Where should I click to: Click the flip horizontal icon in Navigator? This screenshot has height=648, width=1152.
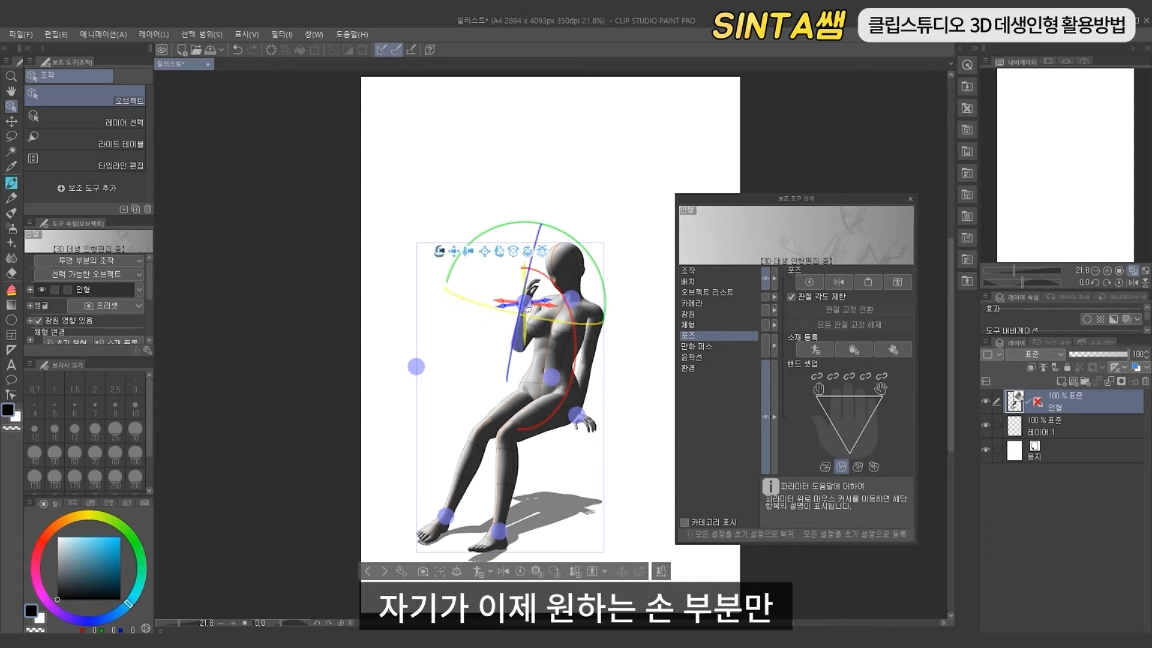[1132, 282]
